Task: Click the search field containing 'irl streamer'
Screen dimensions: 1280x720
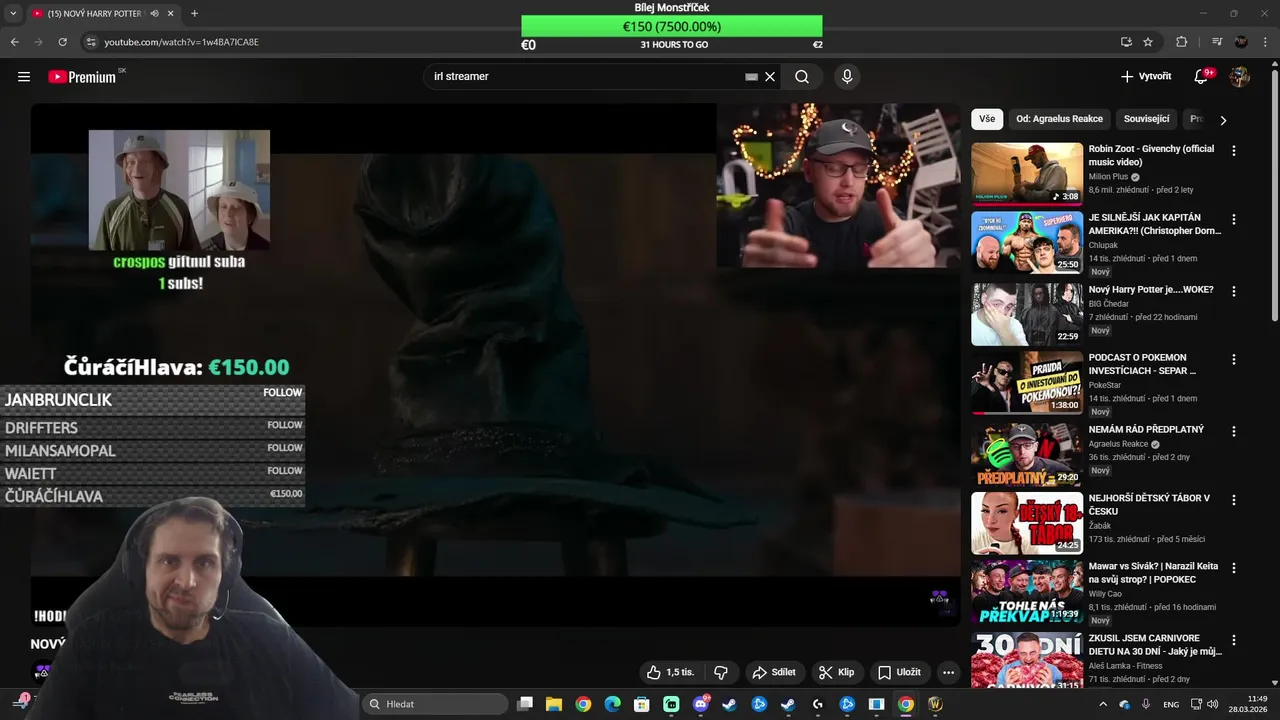Action: [x=585, y=77]
